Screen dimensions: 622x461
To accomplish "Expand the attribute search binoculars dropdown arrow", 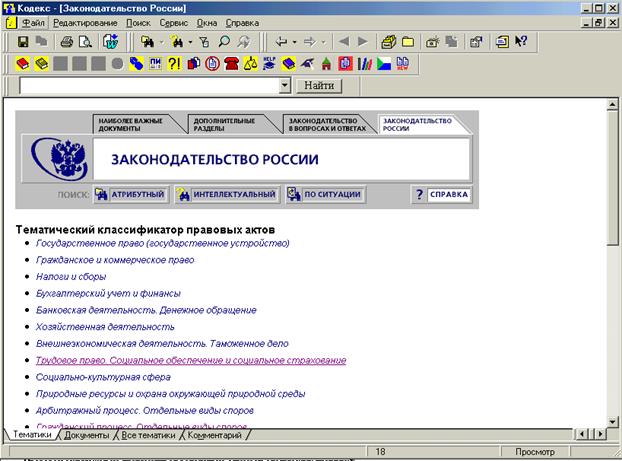I will [x=161, y=42].
